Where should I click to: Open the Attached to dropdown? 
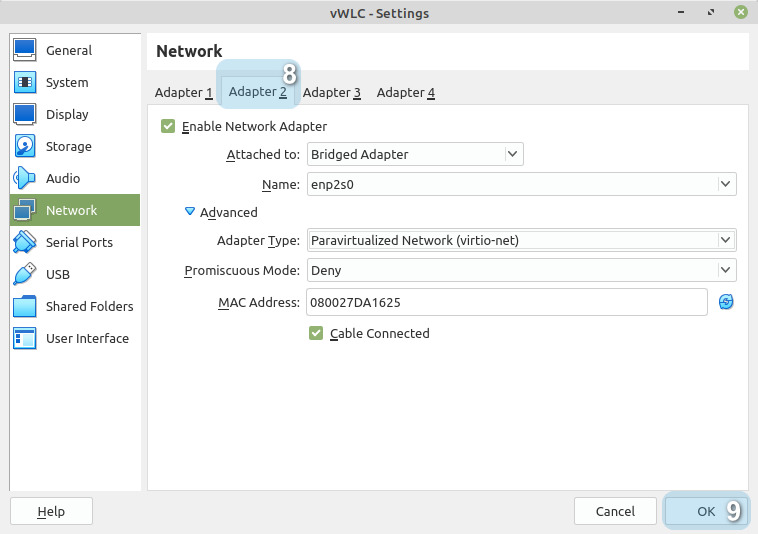(414, 154)
